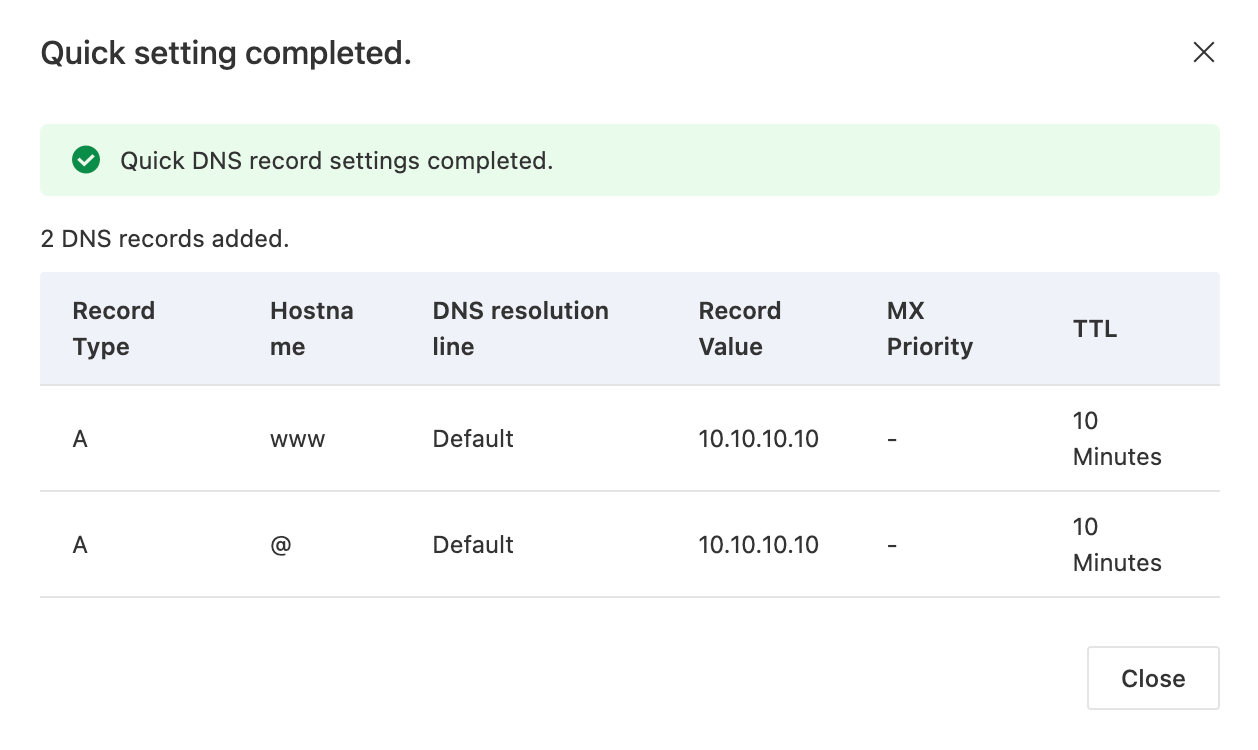Click the MX Priority column header
Screen dimensions: 1258x750
(929, 329)
